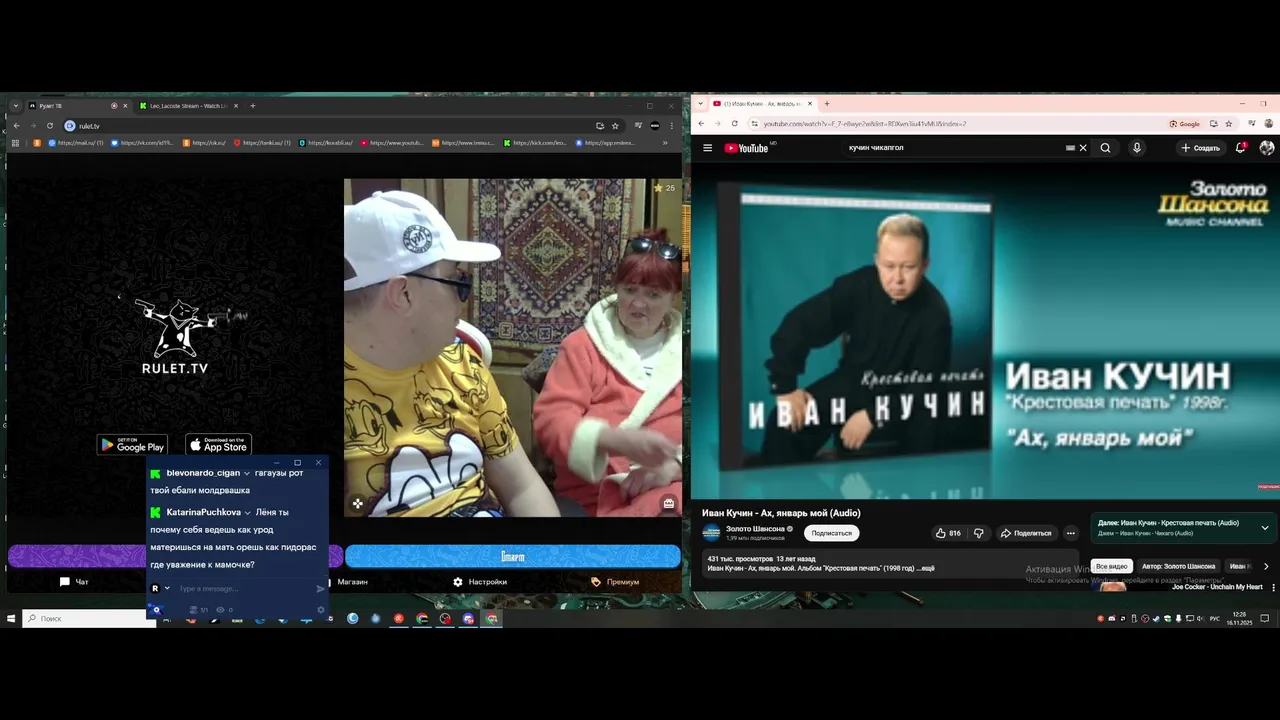The width and height of the screenshot is (1280, 720).
Task: Open the kick.com bookmark
Action: click(x=535, y=143)
